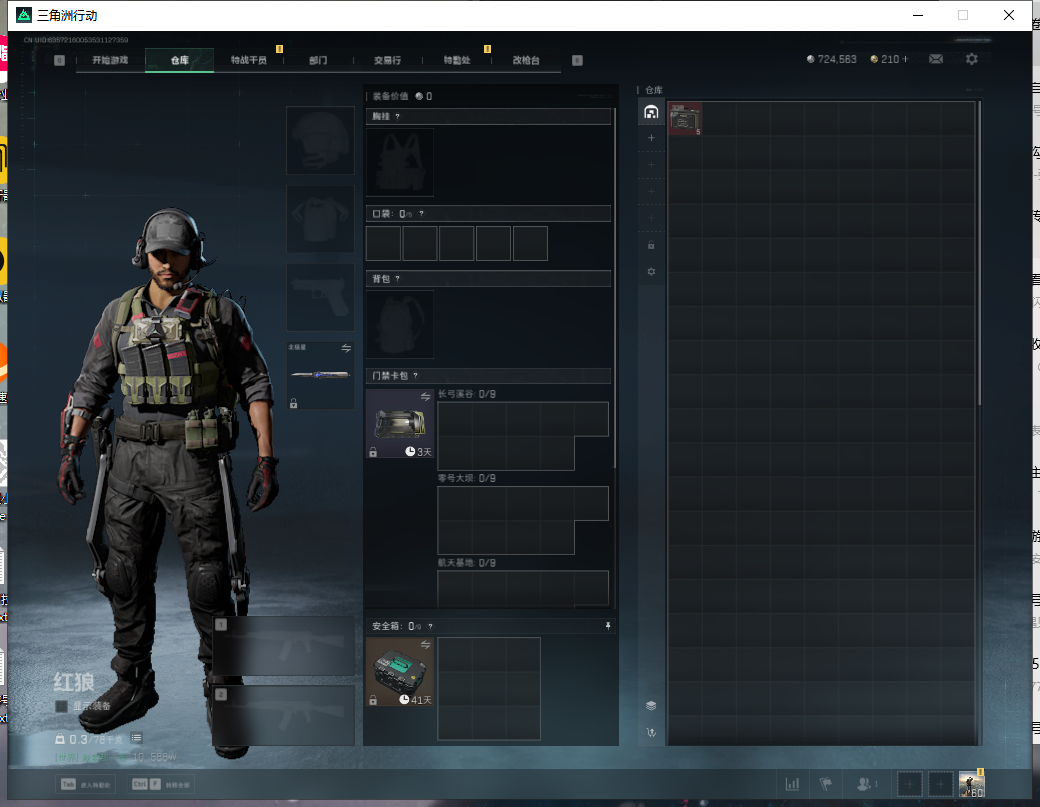Screen dimensions: 1040x807
Task: Switch to the 开始游戏 tab
Action: coord(110,60)
